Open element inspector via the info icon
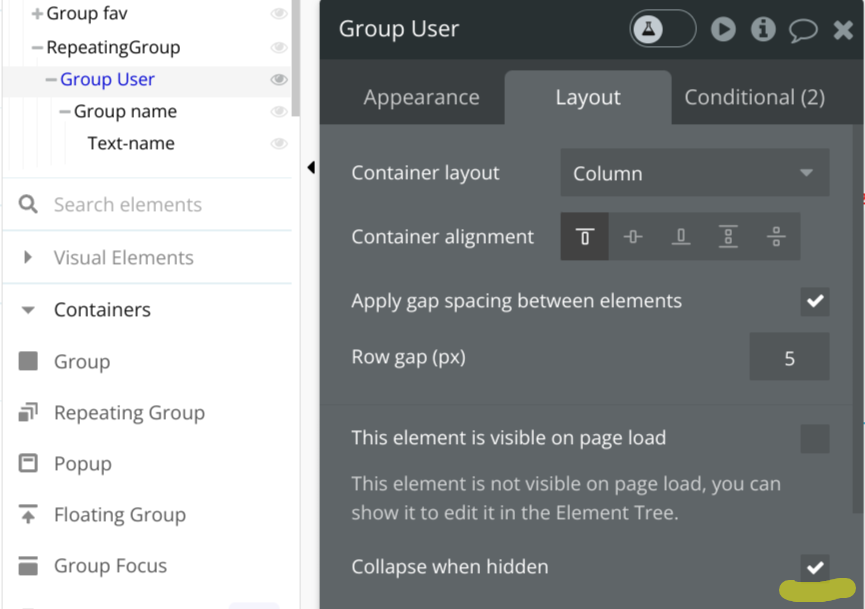The image size is (865, 609). click(763, 28)
